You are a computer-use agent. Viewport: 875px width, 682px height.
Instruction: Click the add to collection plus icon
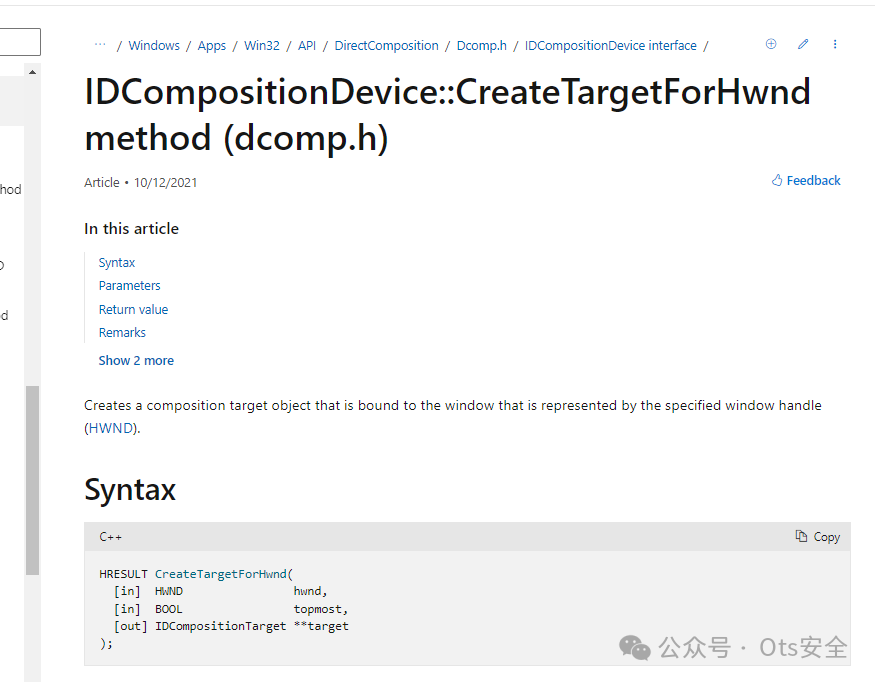click(771, 44)
